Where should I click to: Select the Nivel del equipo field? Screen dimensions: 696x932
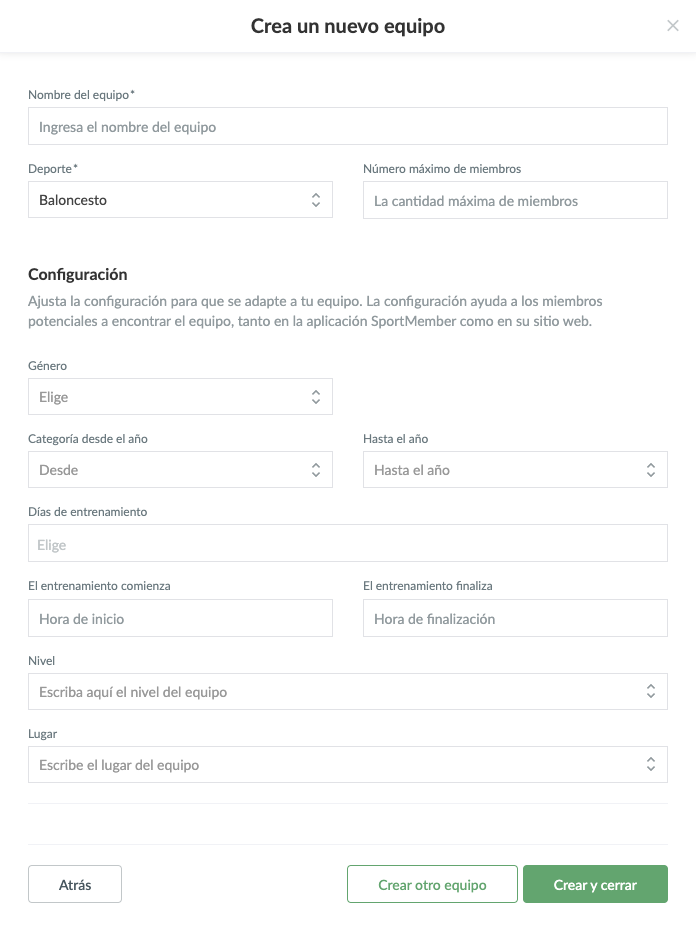[x=348, y=691]
